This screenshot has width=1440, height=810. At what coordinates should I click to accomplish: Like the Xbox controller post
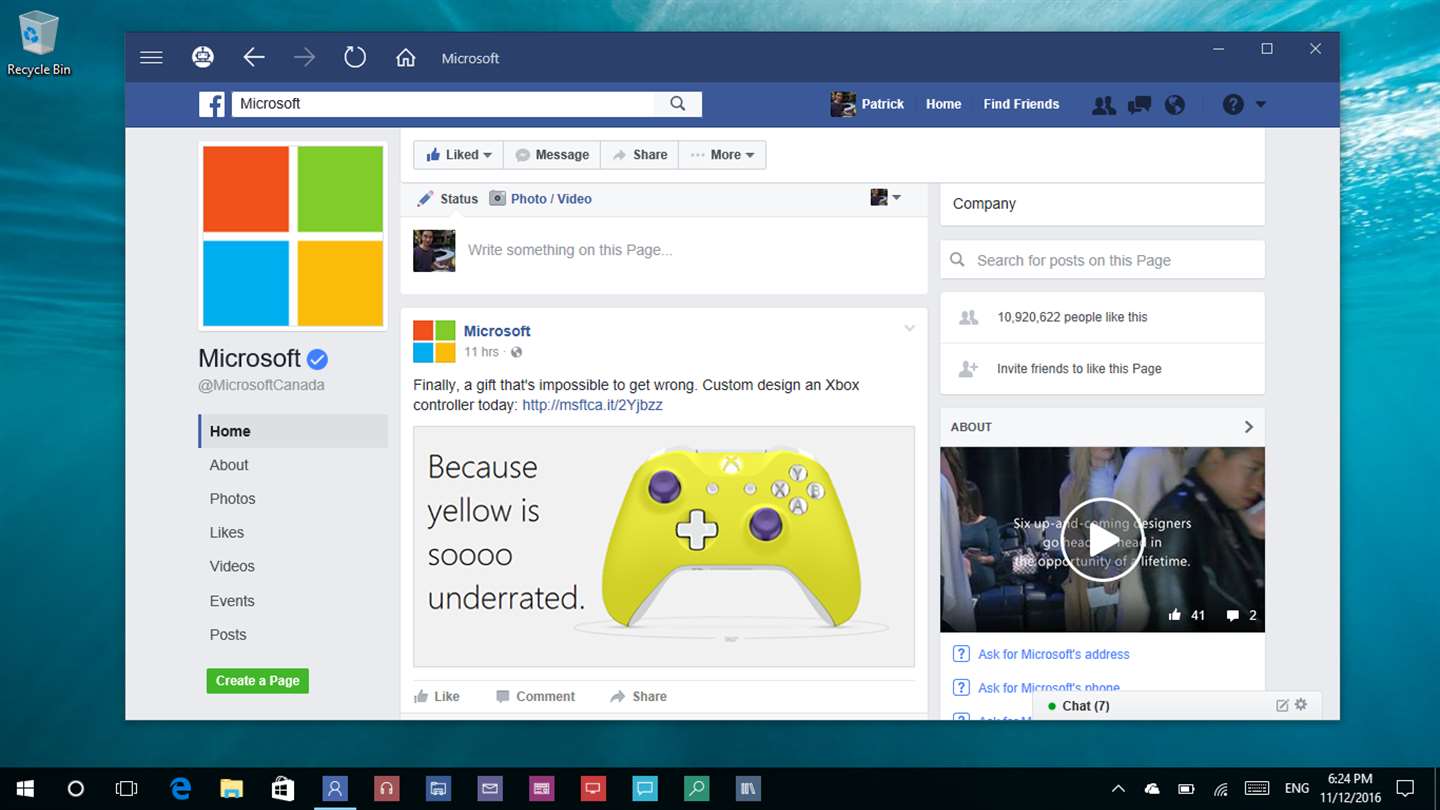tap(437, 696)
